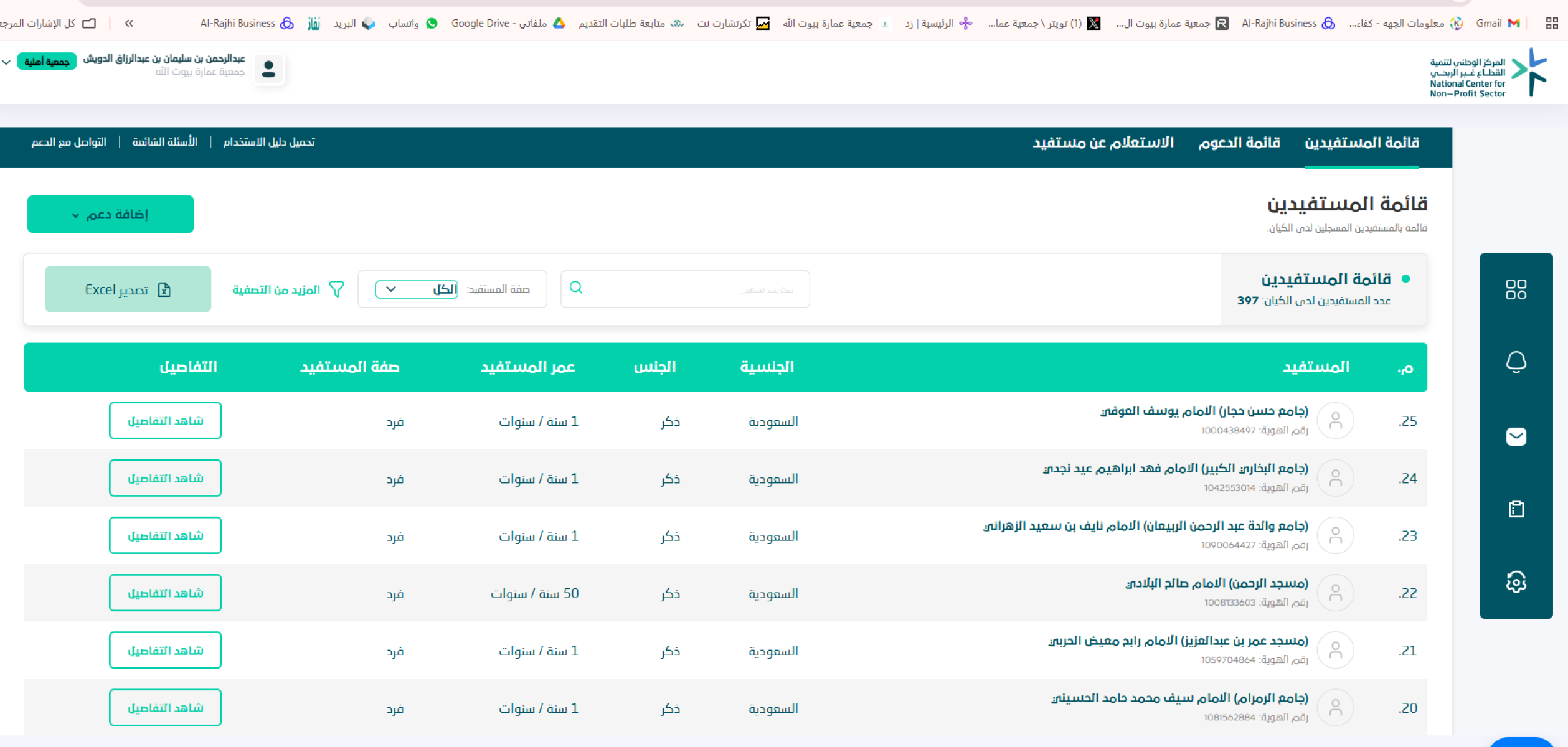Click avatar icon of beneficiary row 22

1335,593
